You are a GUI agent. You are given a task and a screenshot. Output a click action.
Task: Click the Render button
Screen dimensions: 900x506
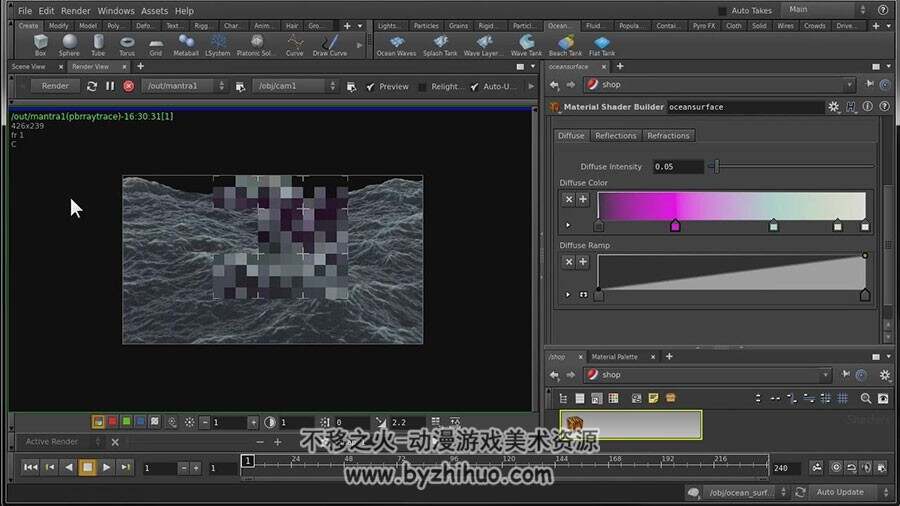[55, 86]
